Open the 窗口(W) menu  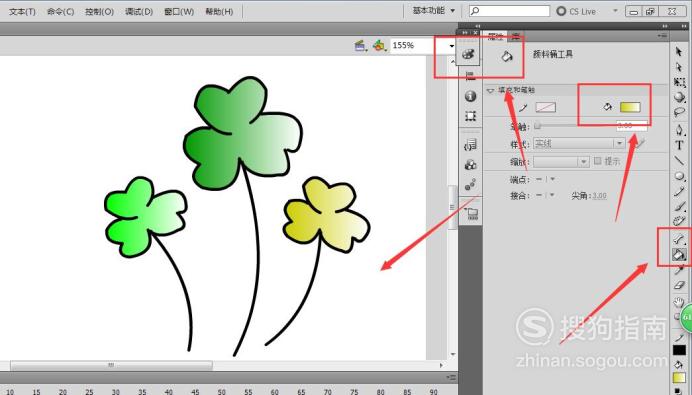pos(179,11)
